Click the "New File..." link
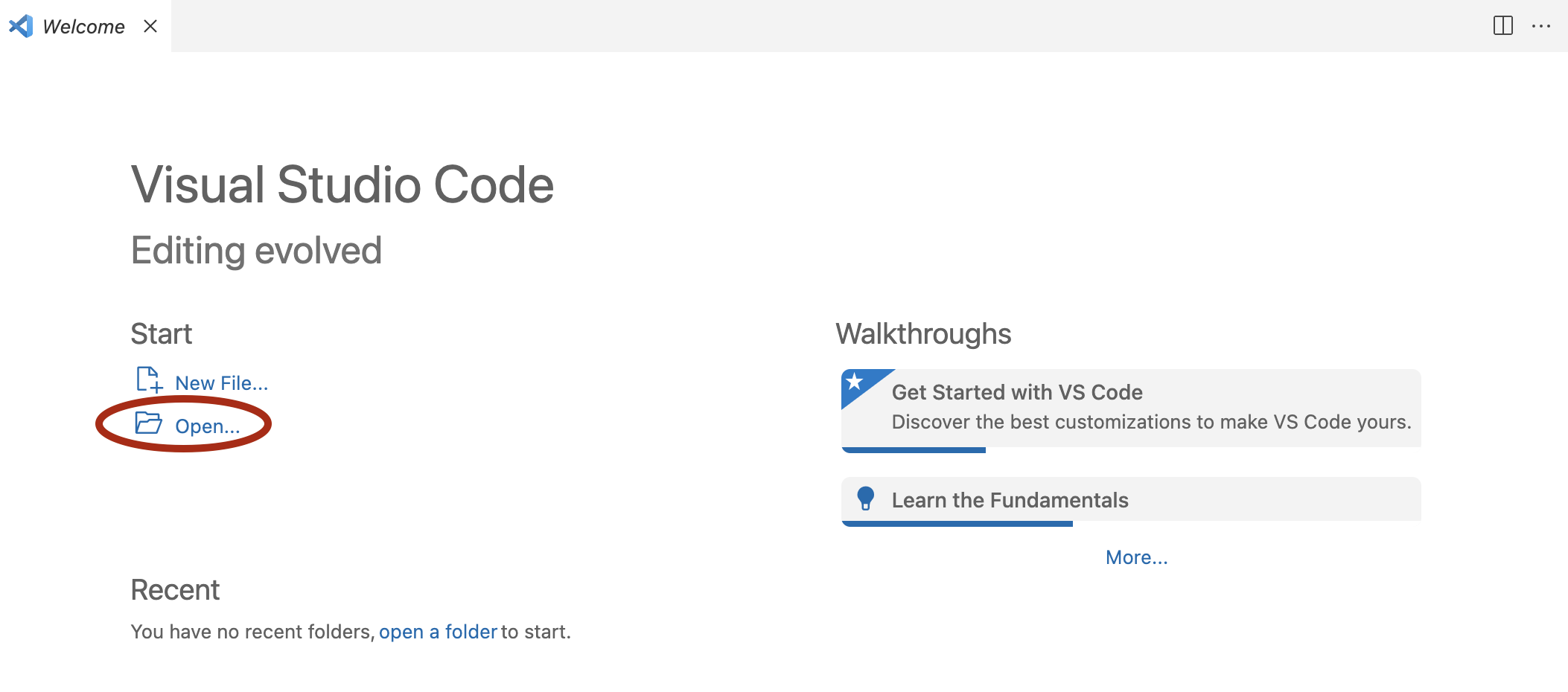This screenshot has width=1568, height=692. (221, 383)
